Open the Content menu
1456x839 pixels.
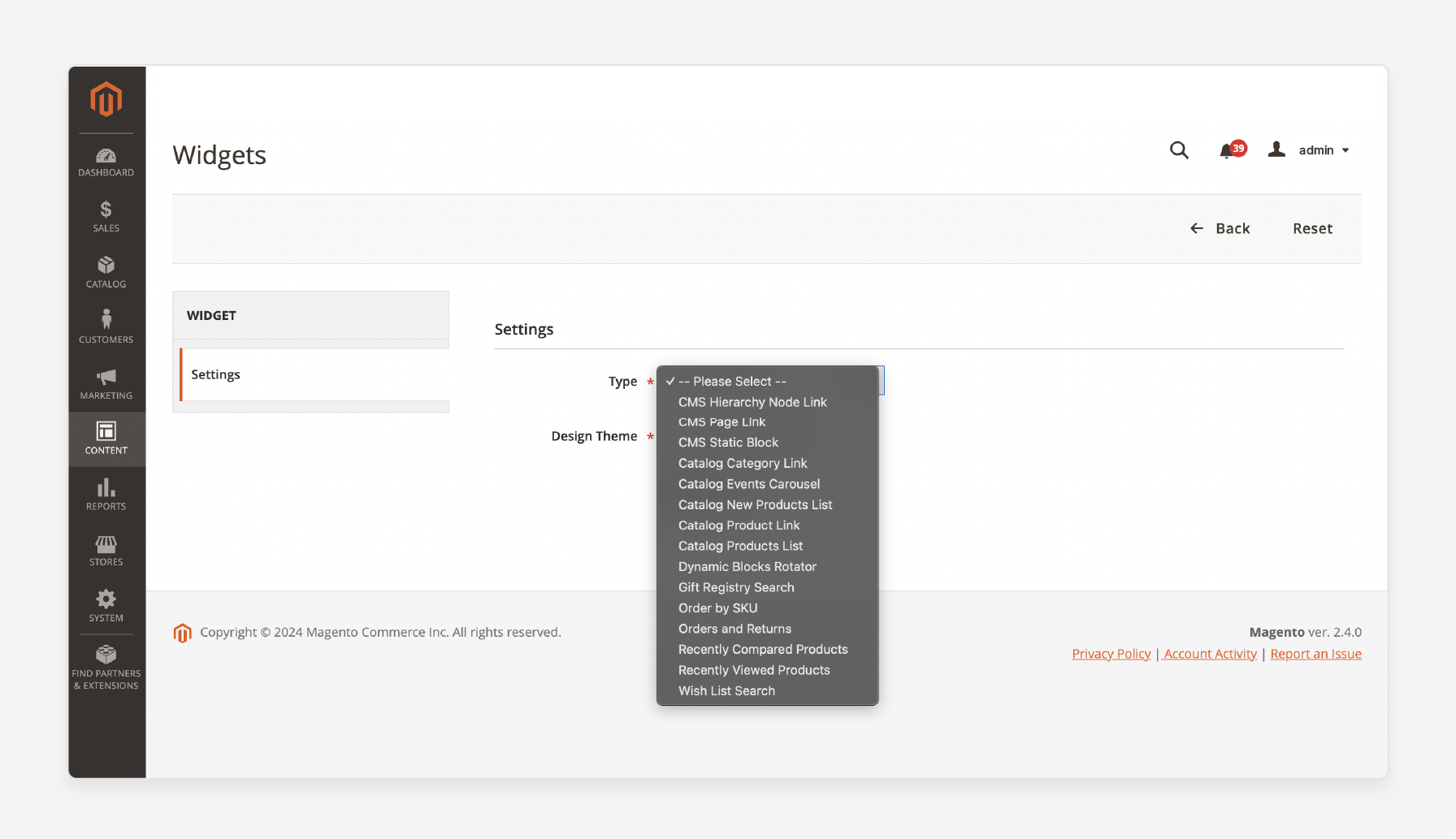click(106, 439)
